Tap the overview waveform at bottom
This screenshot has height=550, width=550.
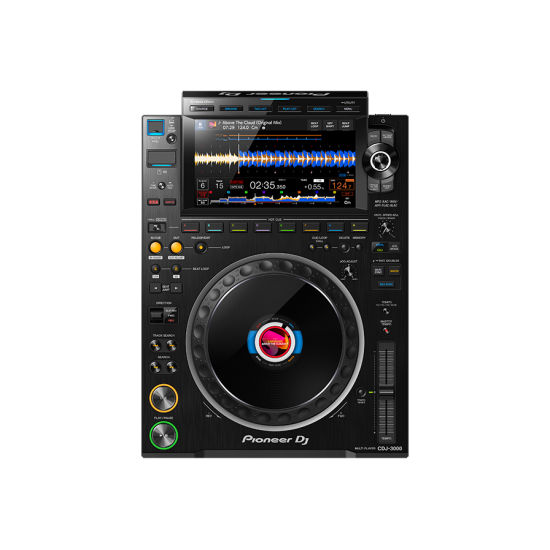(274, 199)
